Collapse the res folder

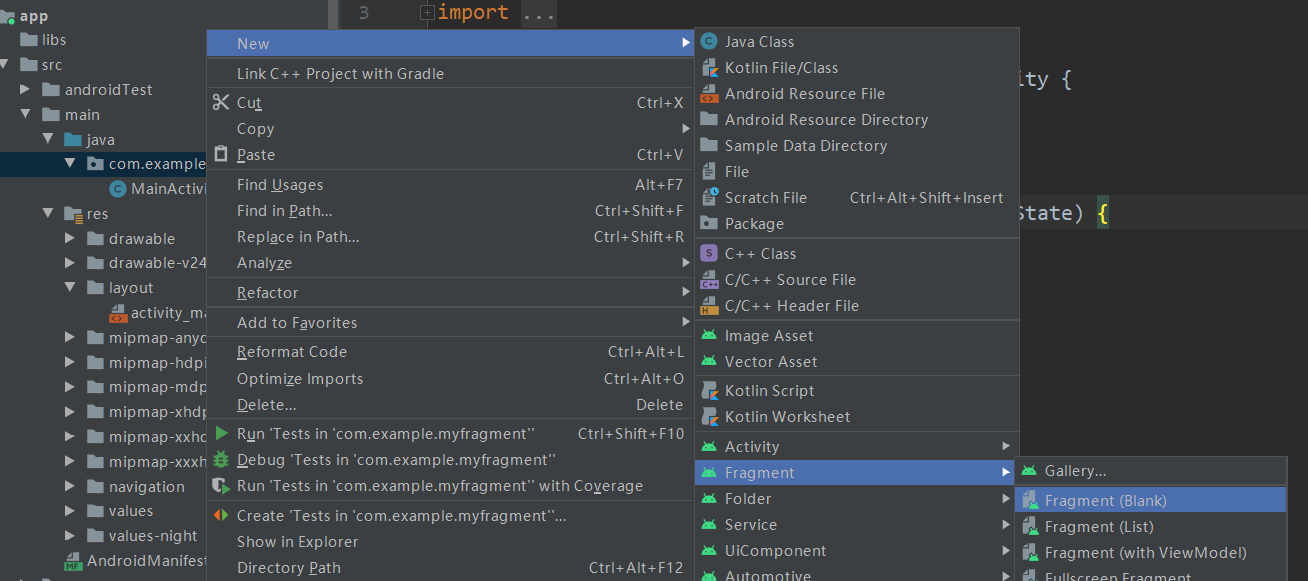click(47, 214)
